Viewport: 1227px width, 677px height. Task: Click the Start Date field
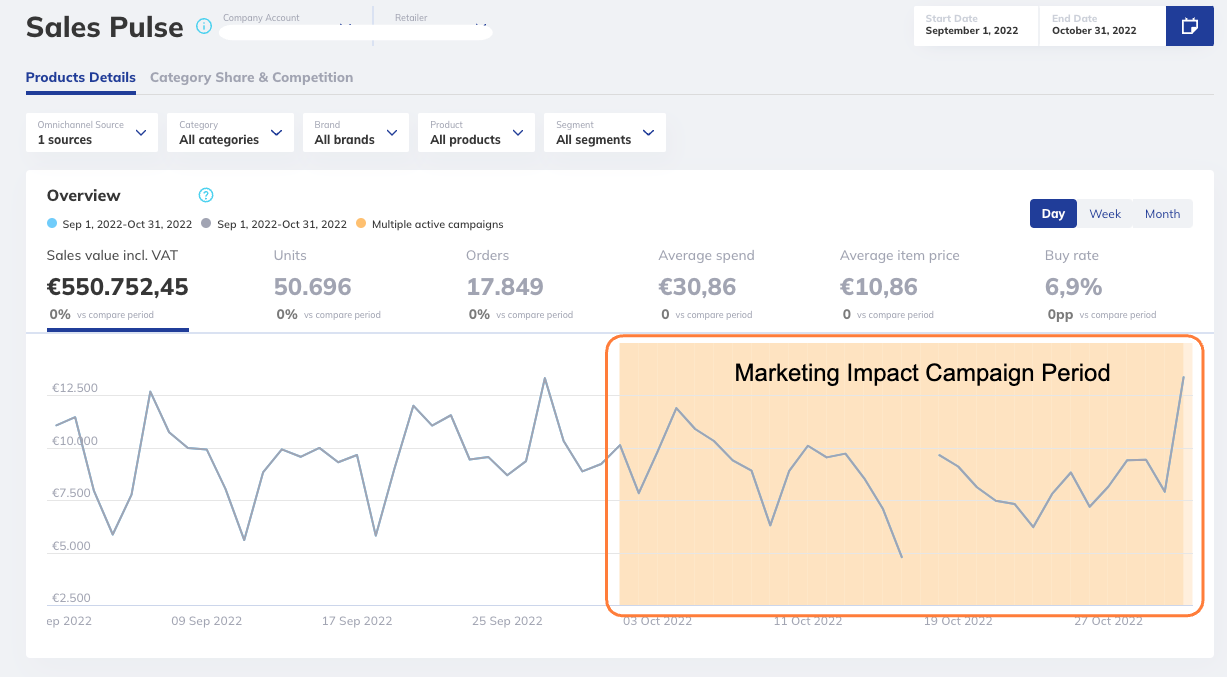975,26
